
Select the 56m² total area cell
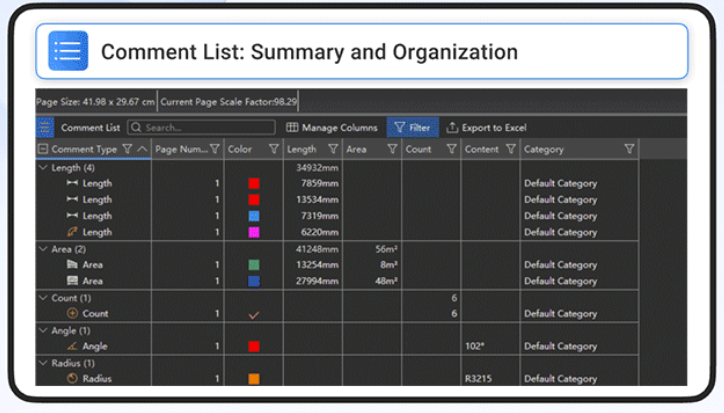tap(386, 249)
